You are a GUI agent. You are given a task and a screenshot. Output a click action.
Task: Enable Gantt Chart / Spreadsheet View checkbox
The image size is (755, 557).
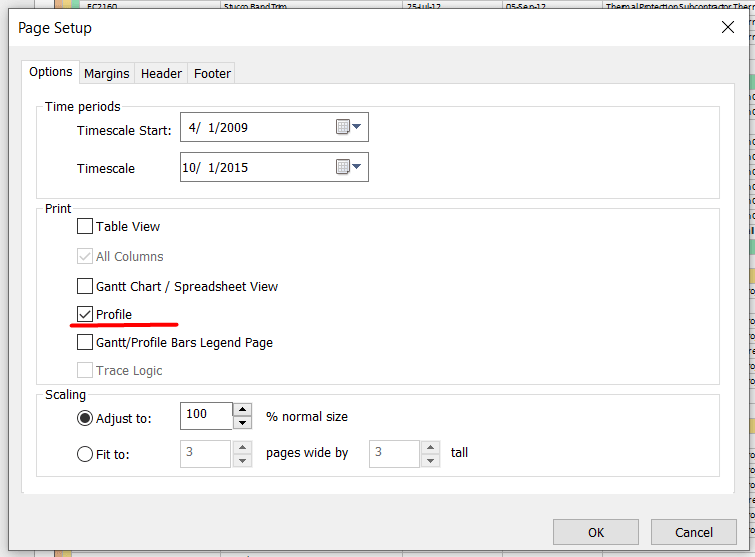(85, 286)
